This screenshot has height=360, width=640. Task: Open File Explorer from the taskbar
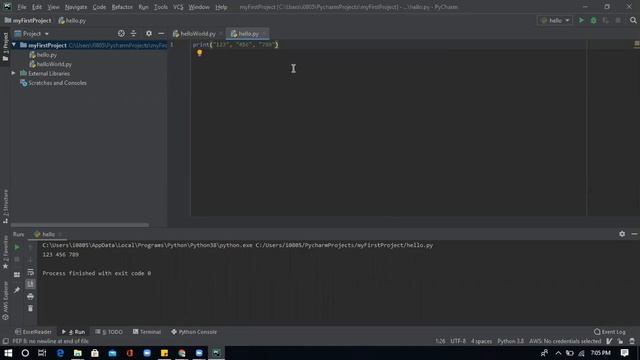(78, 353)
